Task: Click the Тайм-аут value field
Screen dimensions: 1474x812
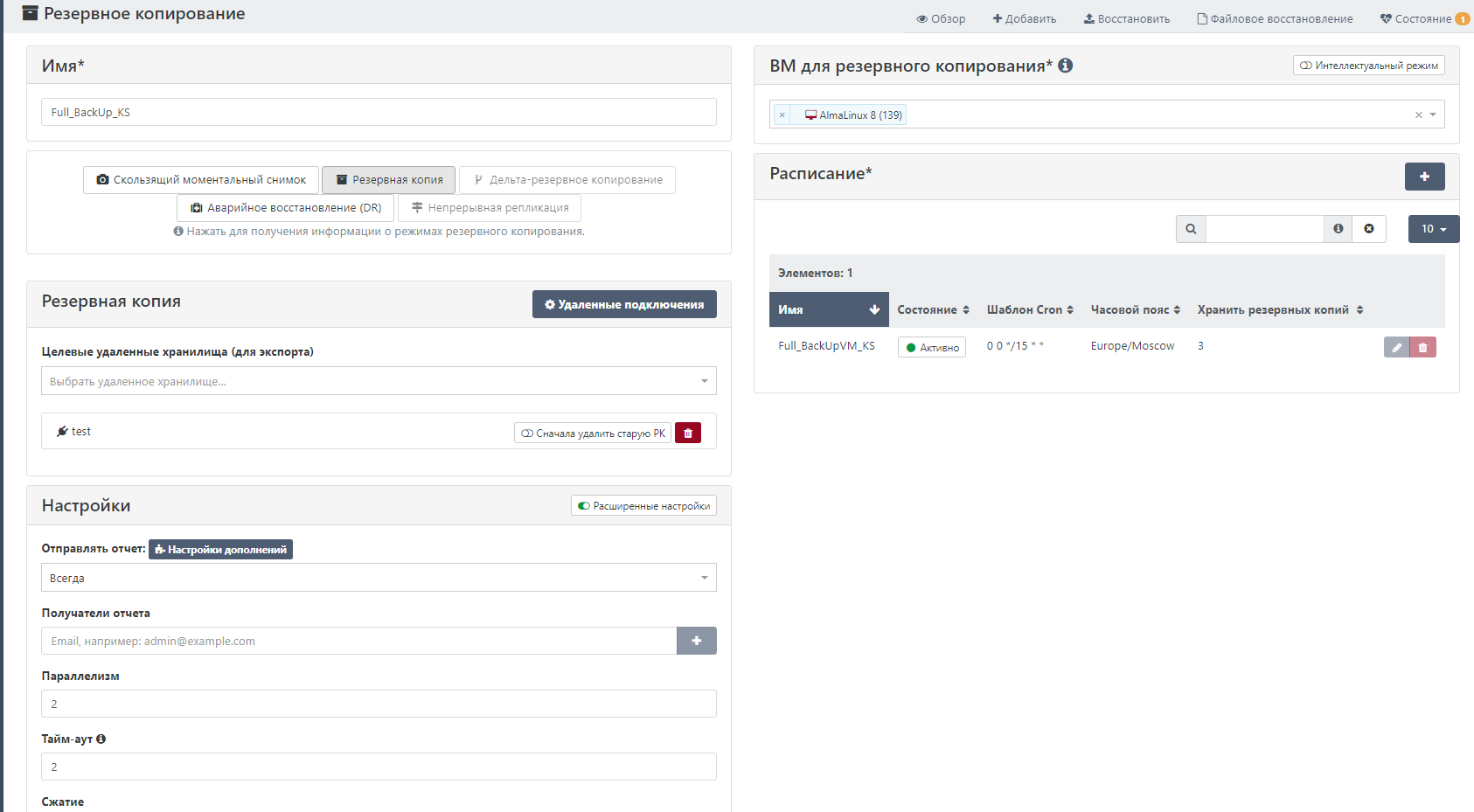Action: tap(379, 767)
